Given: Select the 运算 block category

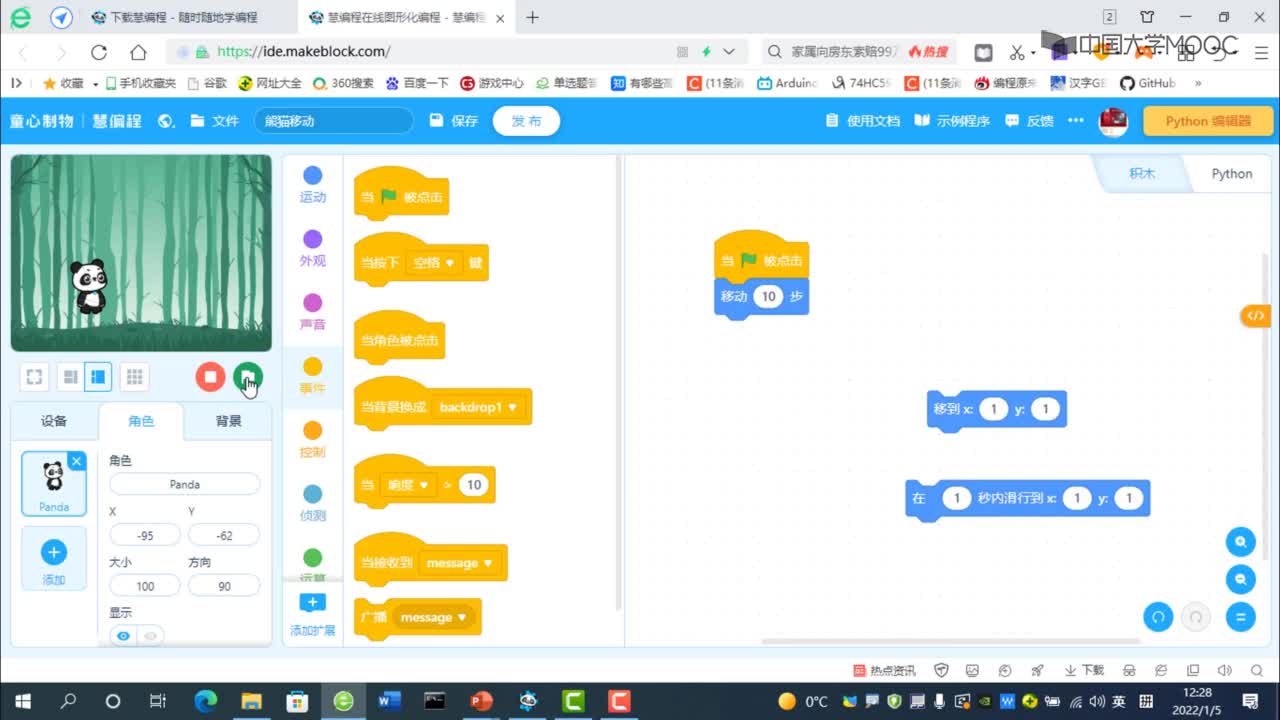Looking at the screenshot, I should point(313,565).
